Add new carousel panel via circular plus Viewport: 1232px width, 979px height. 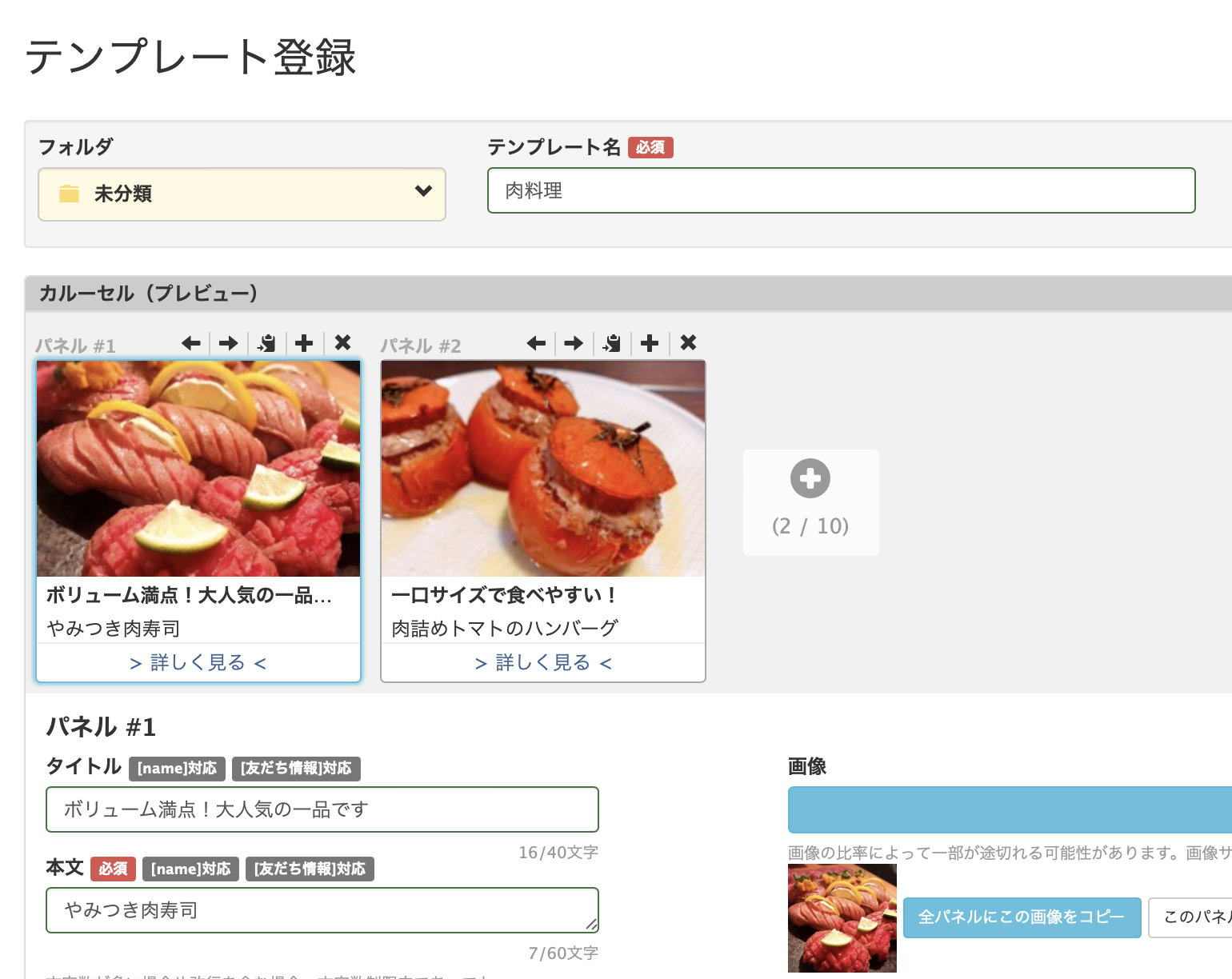[x=810, y=479]
